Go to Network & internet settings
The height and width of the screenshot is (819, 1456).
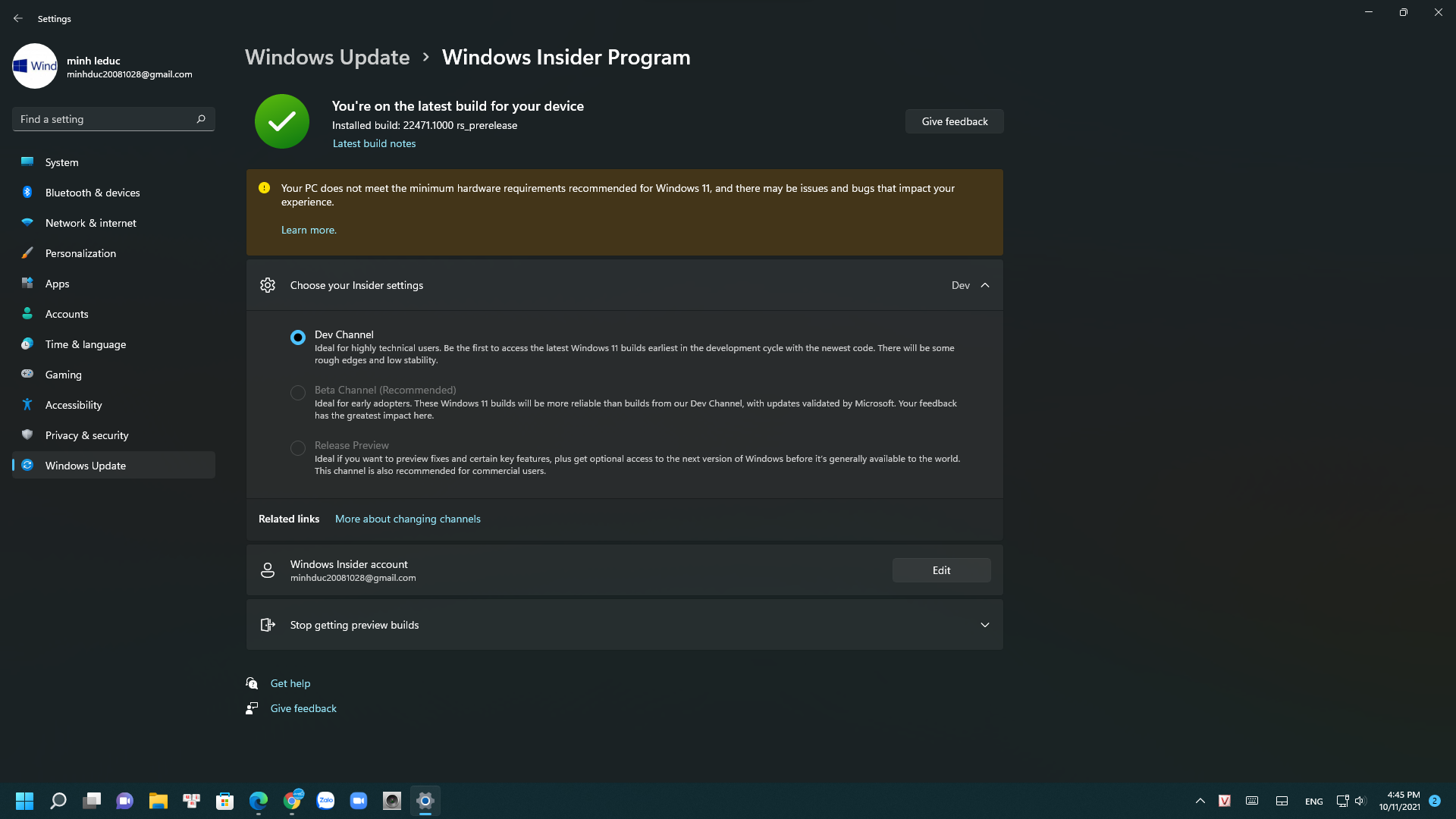click(114, 223)
